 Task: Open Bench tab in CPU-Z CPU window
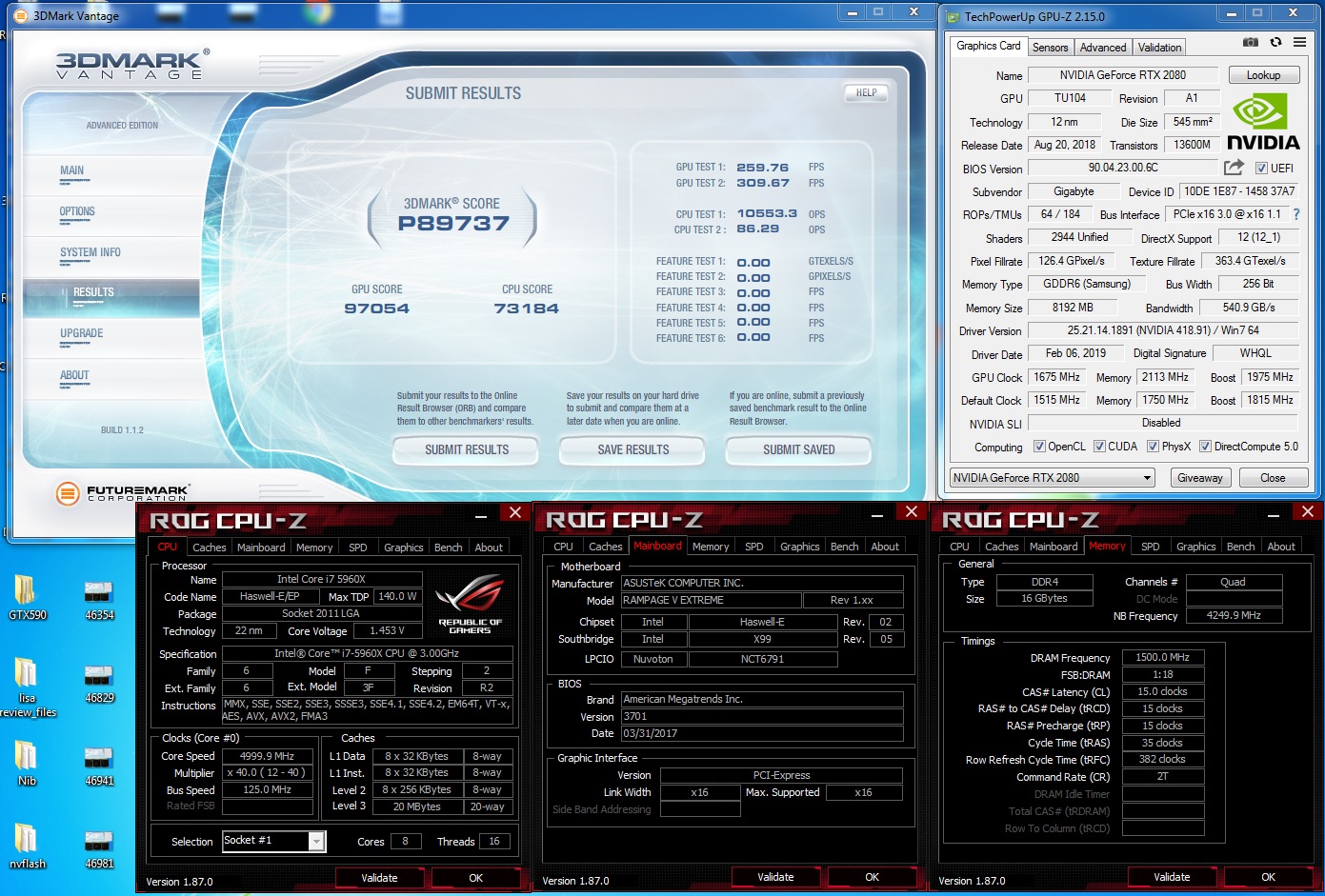click(x=448, y=548)
